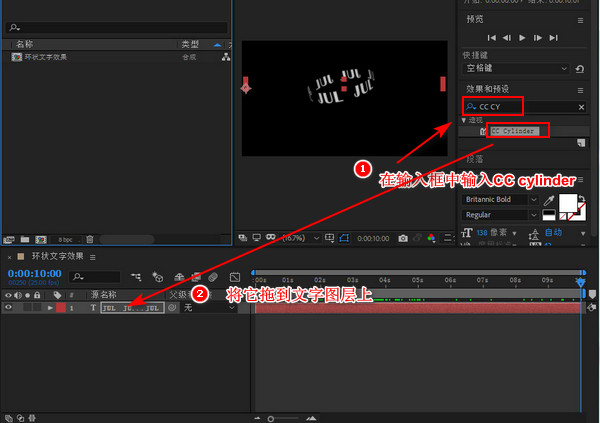Sort the Project panel by 名称 column
This screenshot has height=423, width=600.
point(24,44)
